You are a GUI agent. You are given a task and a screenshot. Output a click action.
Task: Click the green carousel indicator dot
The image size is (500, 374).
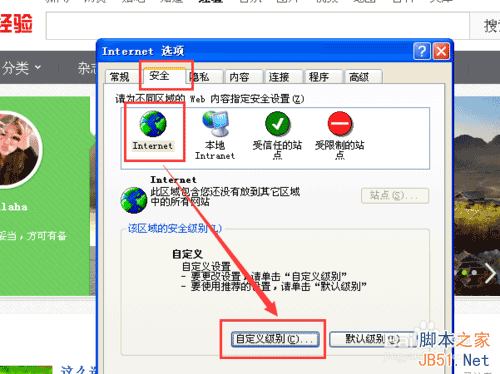464,272
